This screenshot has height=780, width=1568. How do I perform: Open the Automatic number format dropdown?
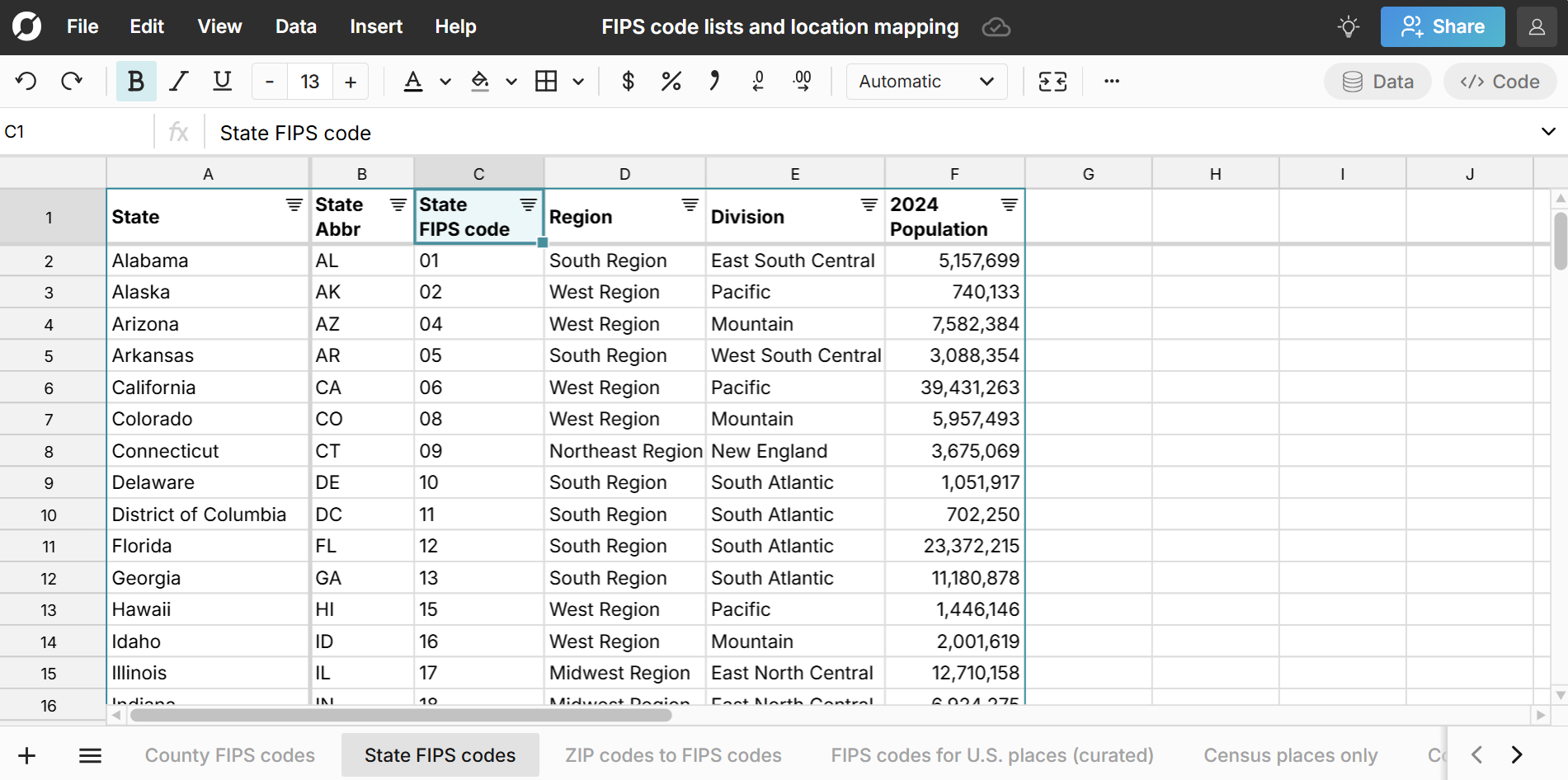pos(925,81)
